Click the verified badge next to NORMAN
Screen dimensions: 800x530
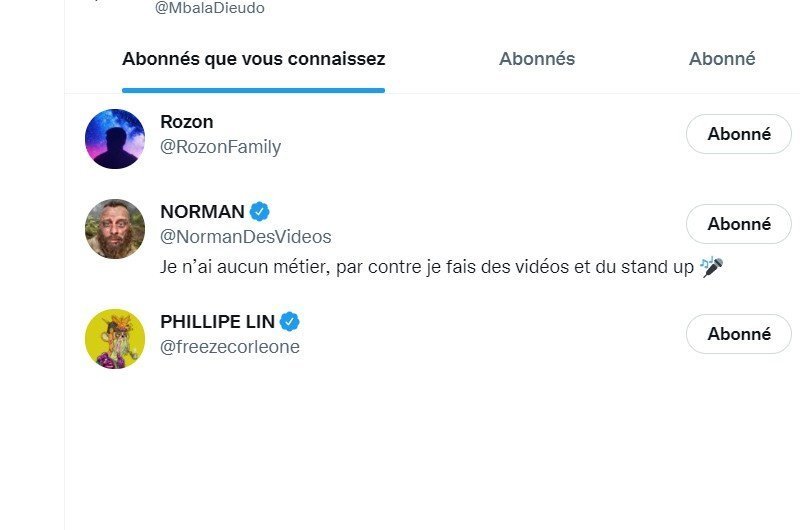(x=260, y=211)
